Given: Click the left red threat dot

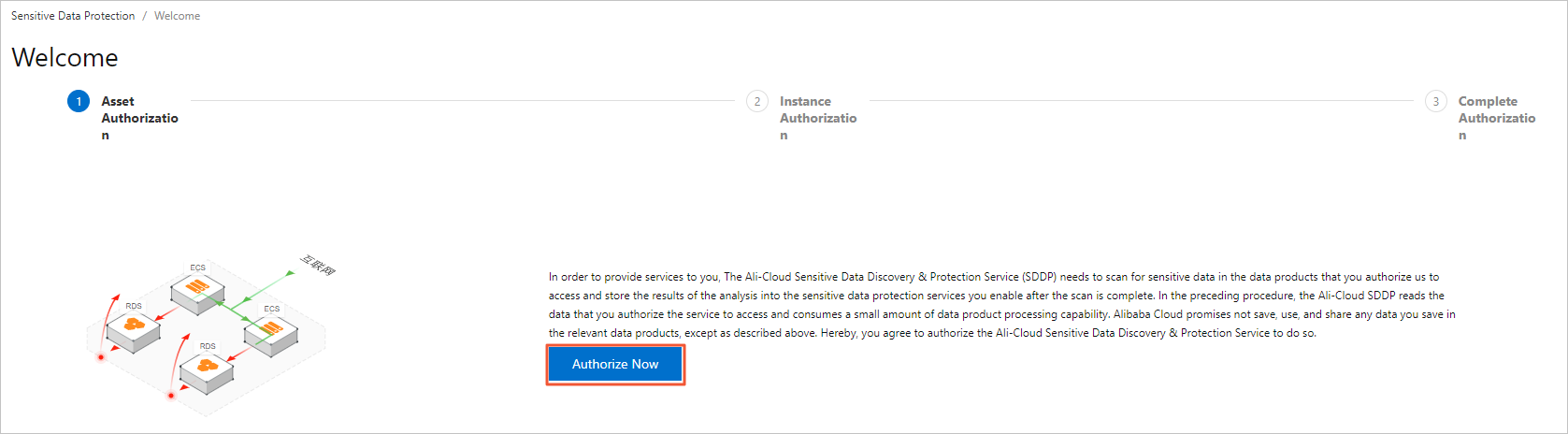Looking at the screenshot, I should pyautogui.click(x=101, y=356).
